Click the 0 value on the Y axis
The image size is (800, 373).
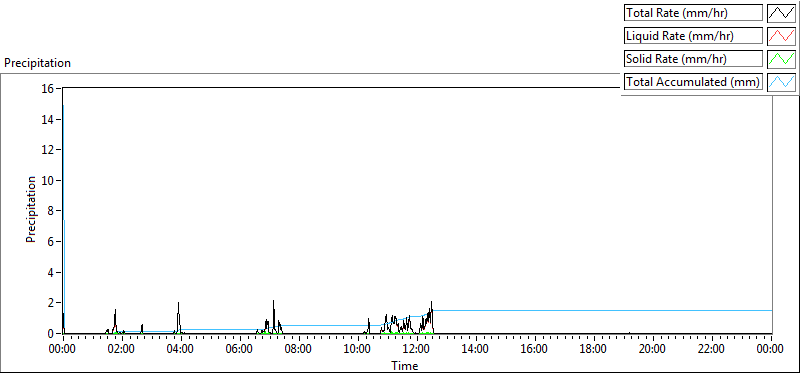(x=52, y=333)
